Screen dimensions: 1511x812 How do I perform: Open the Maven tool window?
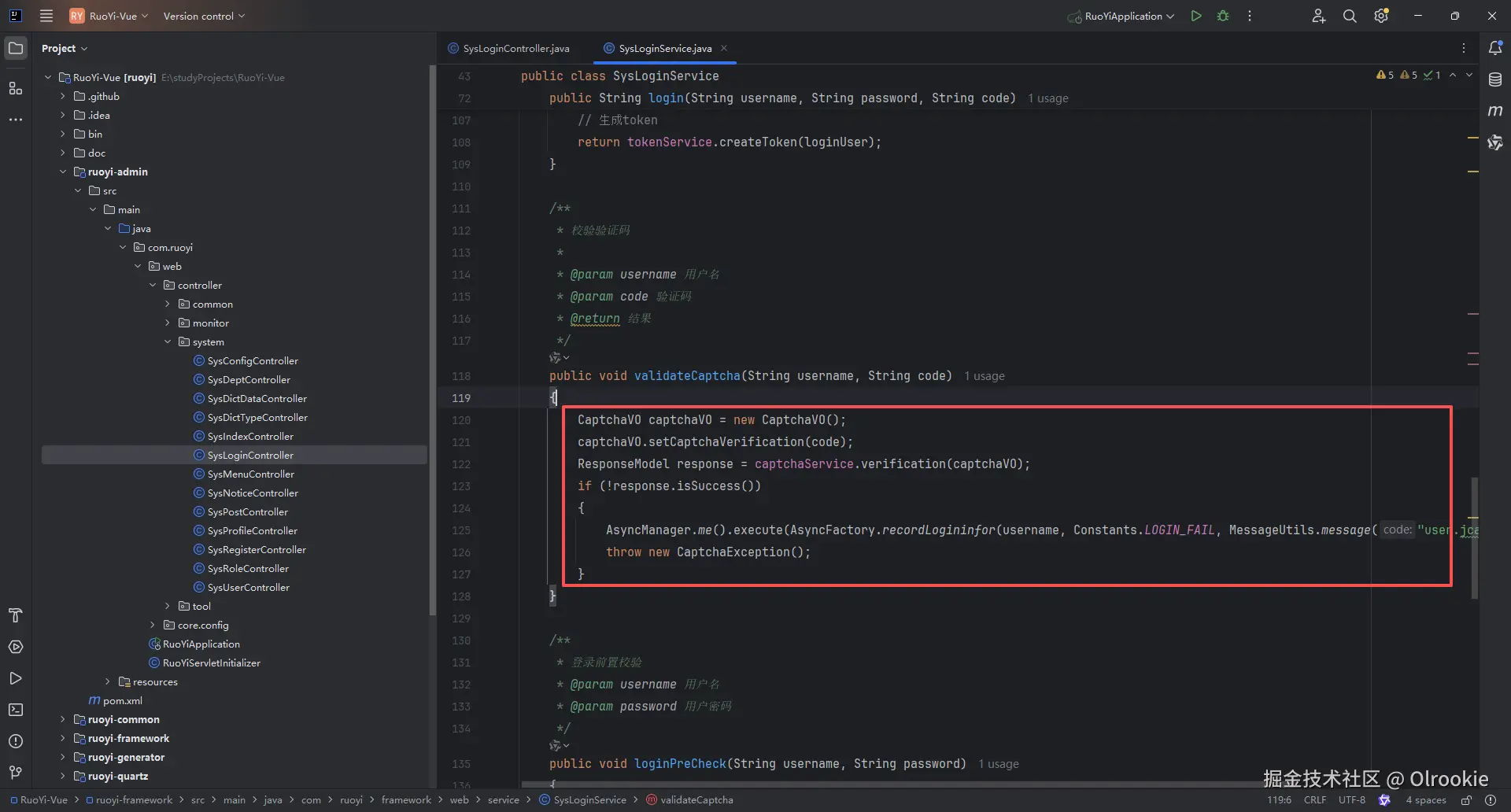pos(1495,111)
